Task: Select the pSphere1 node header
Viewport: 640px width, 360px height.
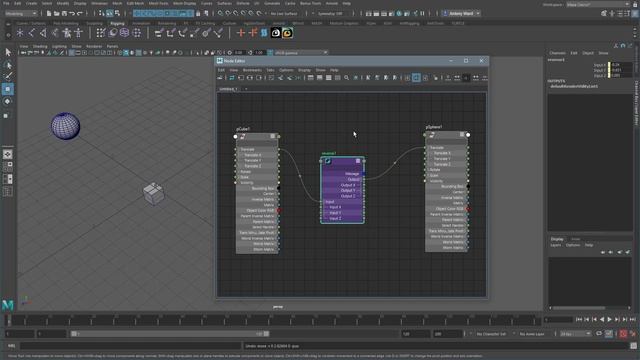Action: (x=446, y=135)
